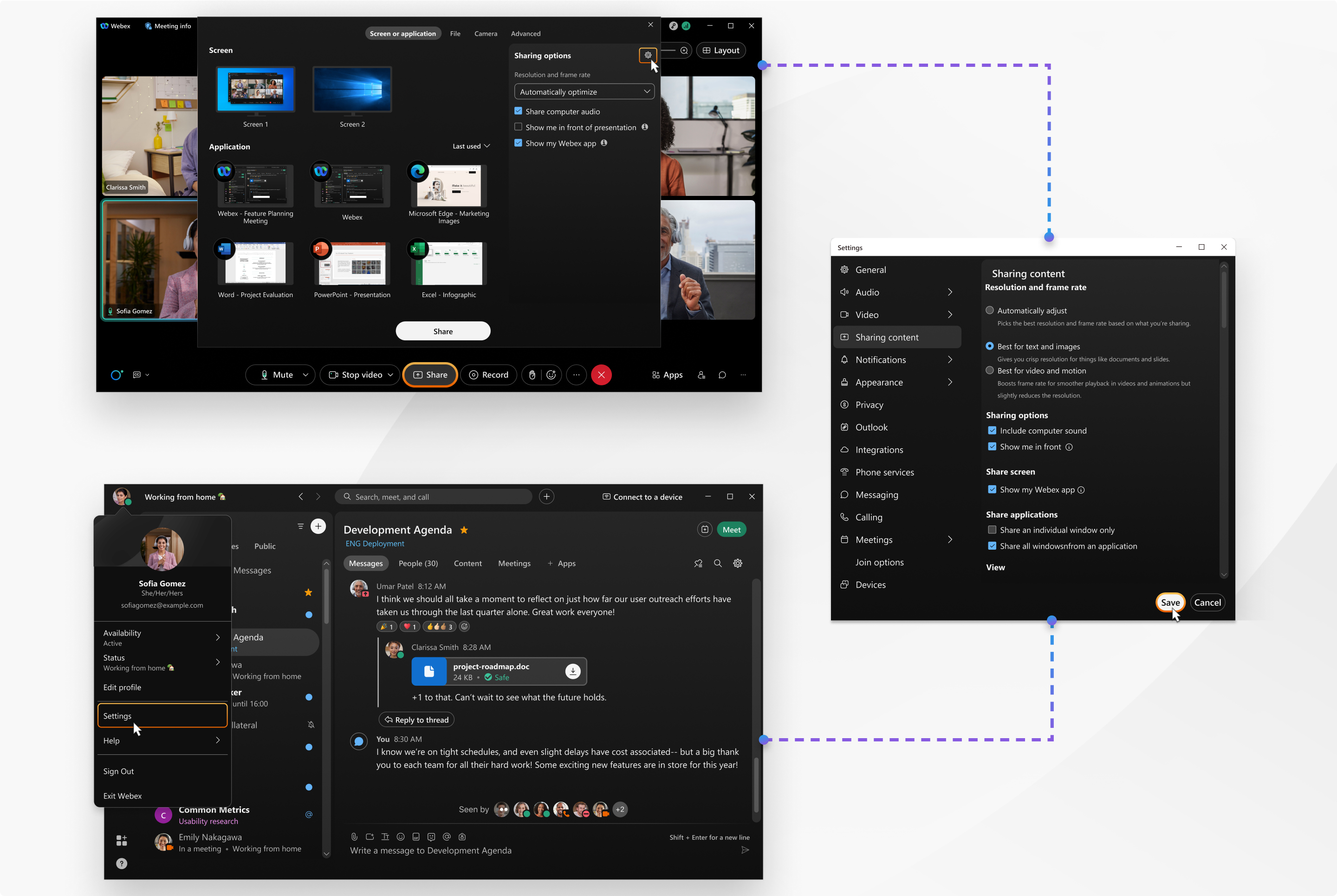Viewport: 1337px width, 896px height.
Task: Open the emoji picker in the message composer
Action: (401, 837)
